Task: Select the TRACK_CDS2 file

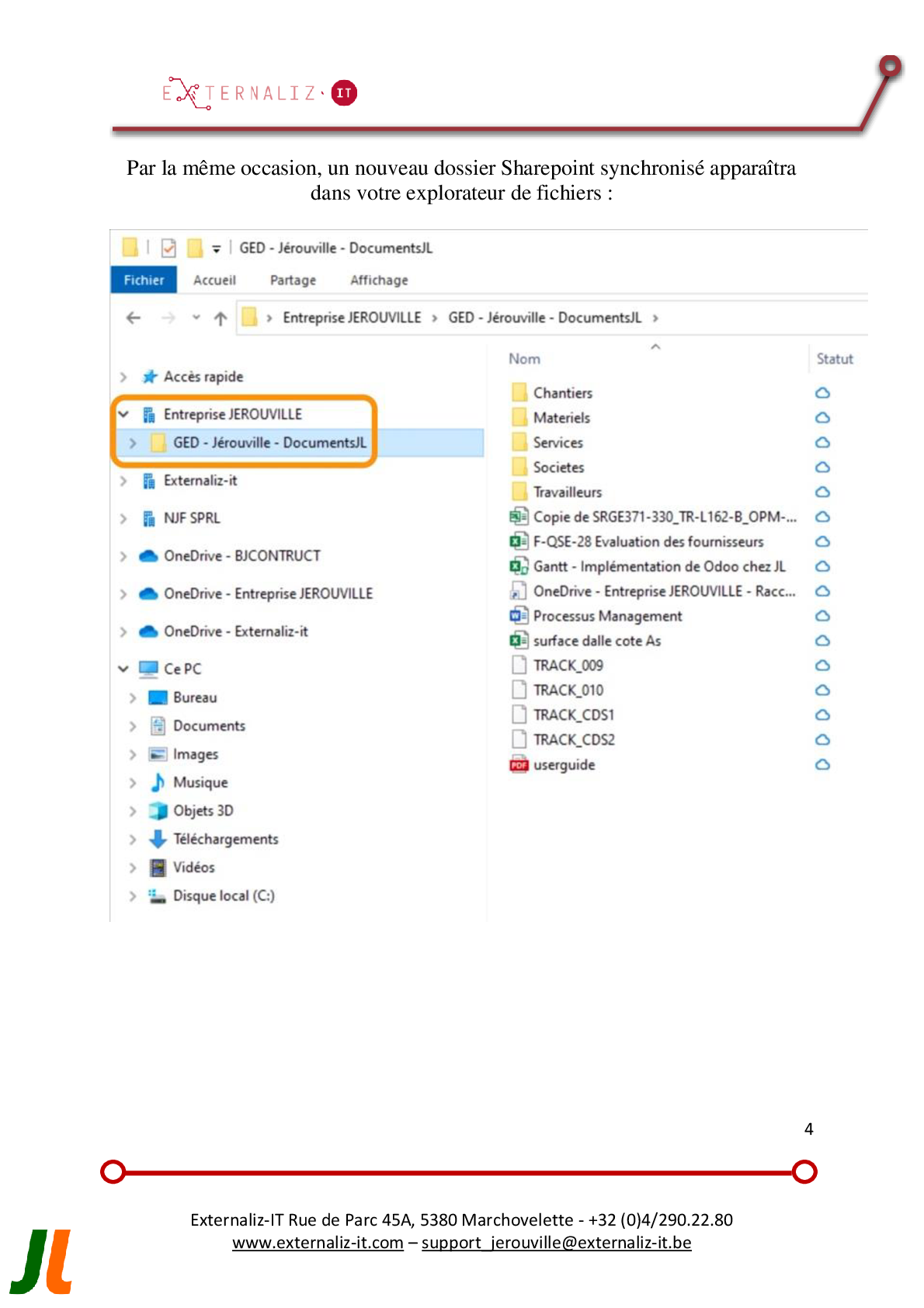Action: (574, 740)
